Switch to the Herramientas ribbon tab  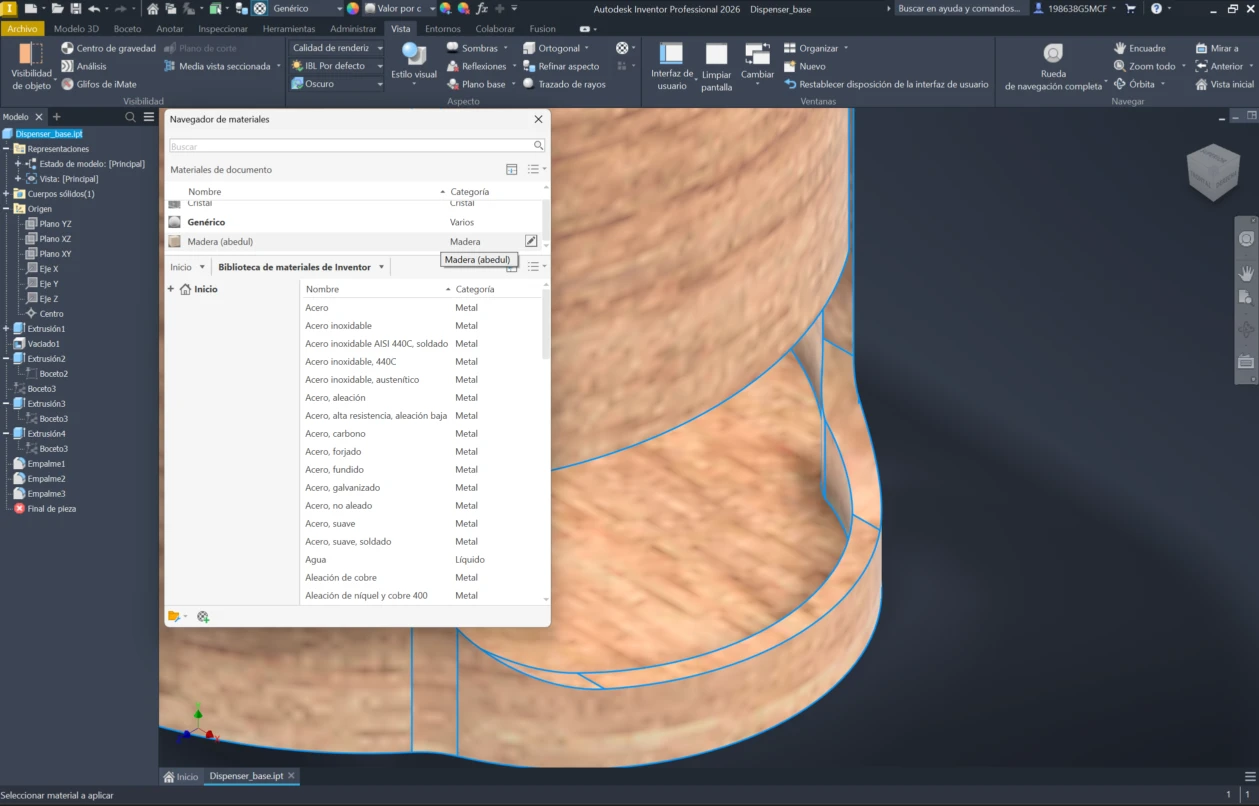(x=289, y=29)
